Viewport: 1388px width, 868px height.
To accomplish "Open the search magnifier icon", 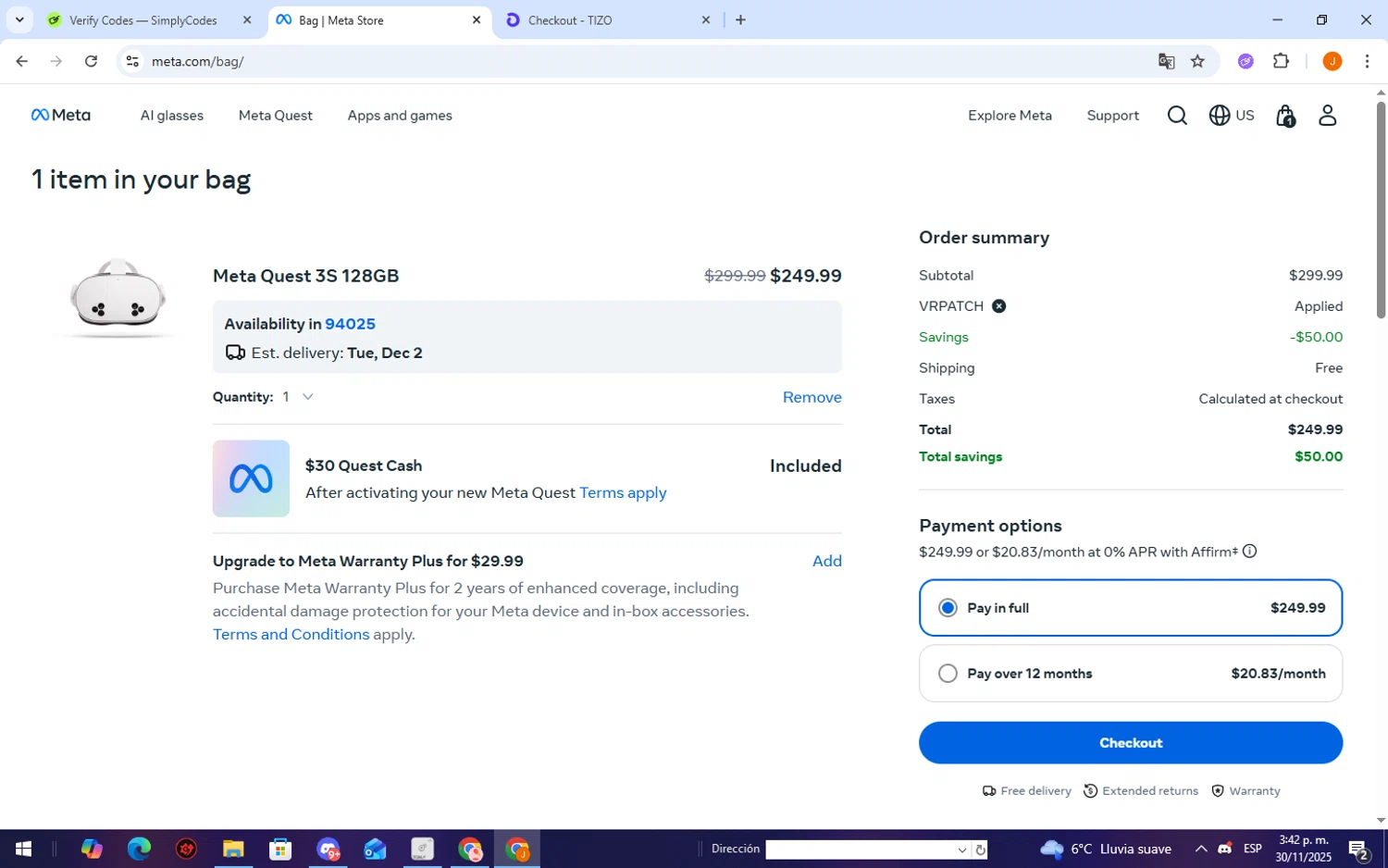I will [1177, 115].
